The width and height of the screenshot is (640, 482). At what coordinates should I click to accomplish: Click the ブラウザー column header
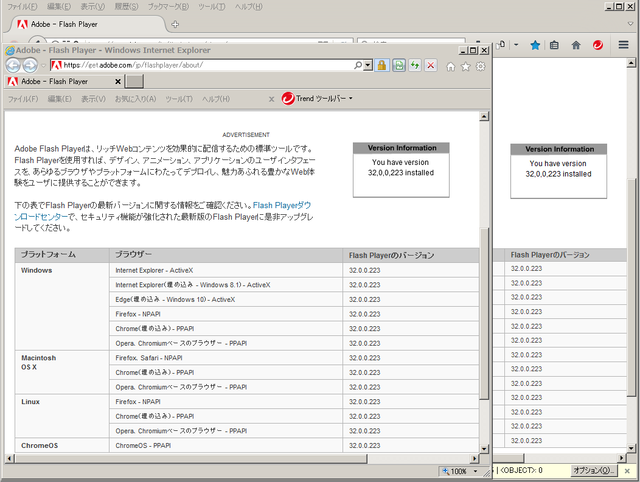(x=226, y=255)
